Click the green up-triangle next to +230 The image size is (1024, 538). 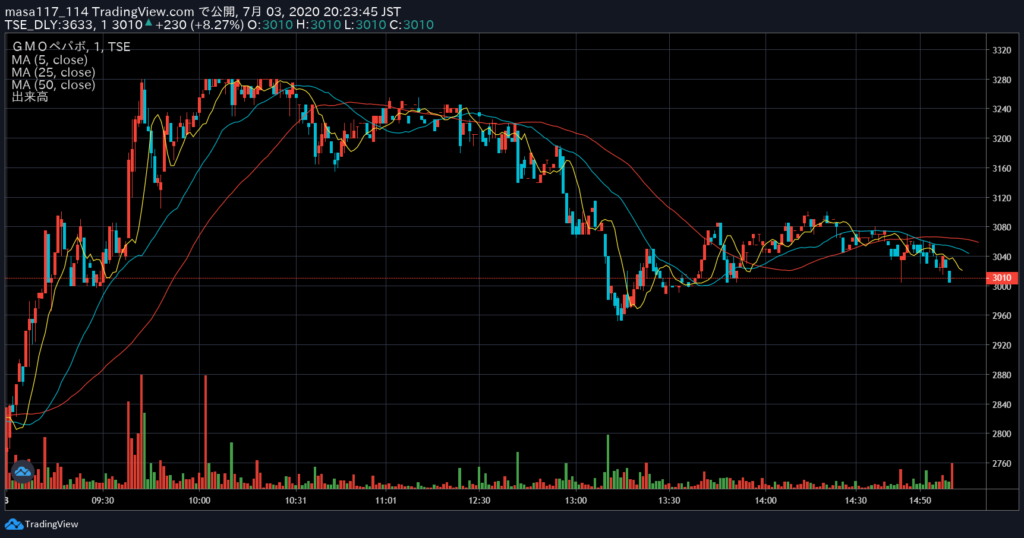[148, 23]
